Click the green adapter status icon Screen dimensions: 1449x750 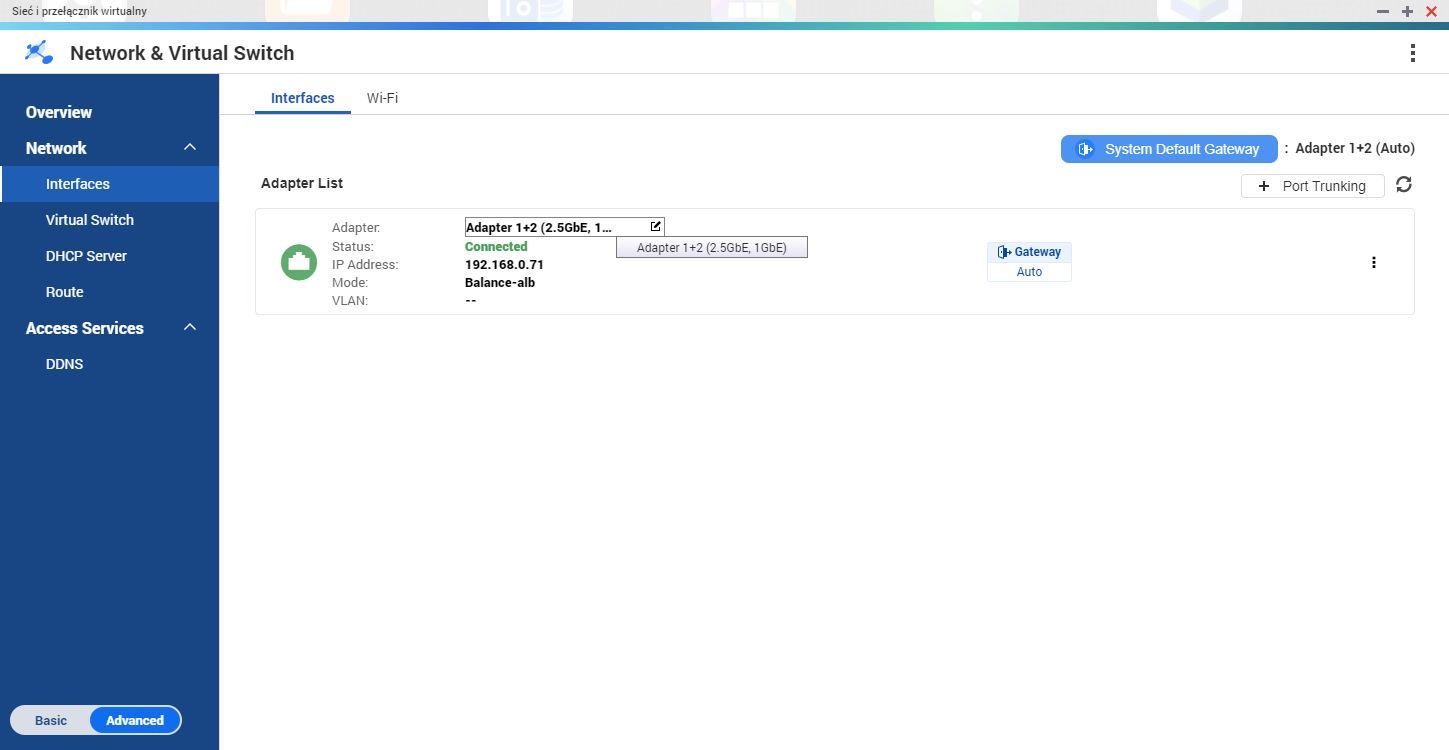(x=298, y=262)
